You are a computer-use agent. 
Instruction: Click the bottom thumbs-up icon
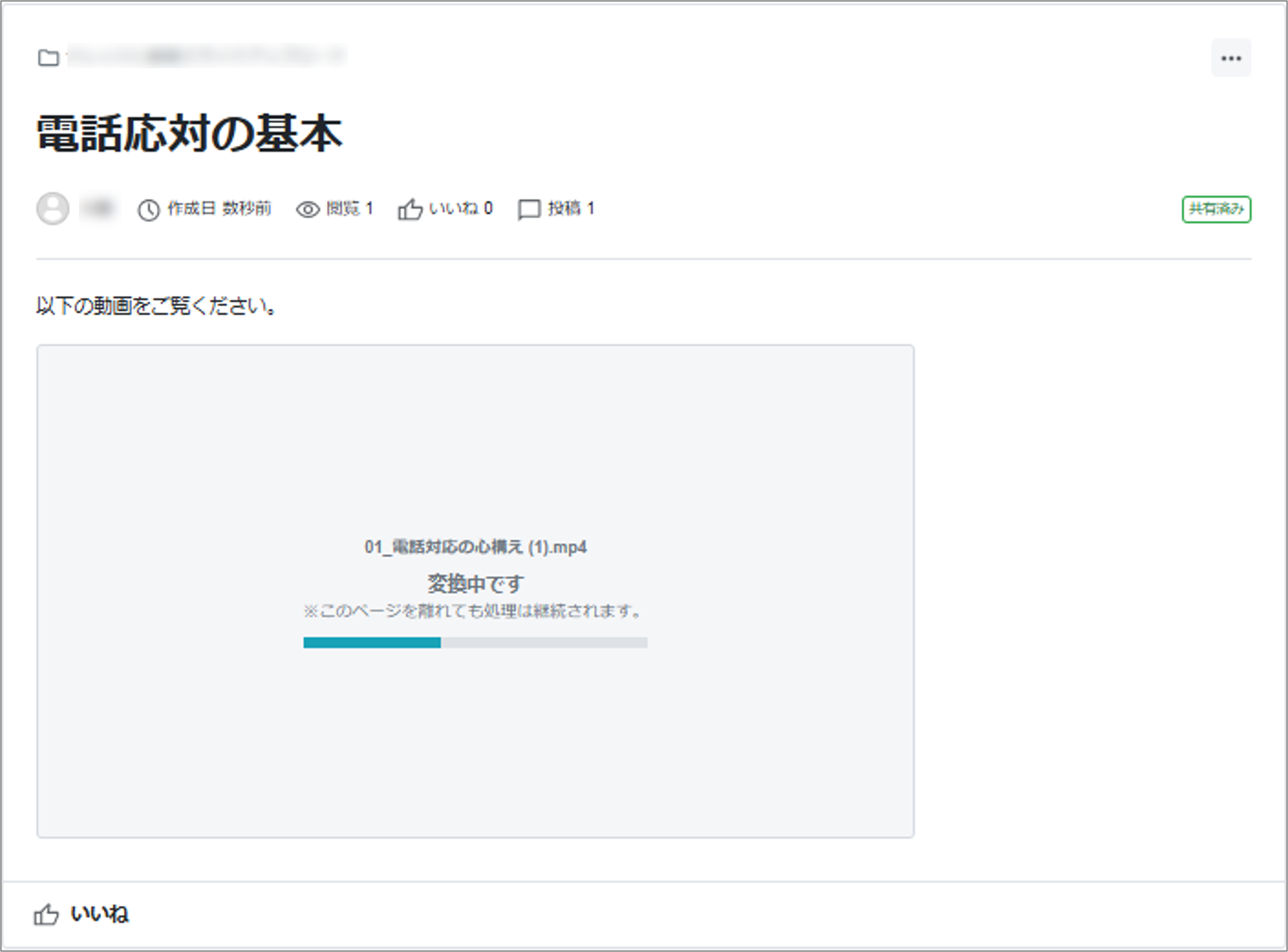click(46, 914)
